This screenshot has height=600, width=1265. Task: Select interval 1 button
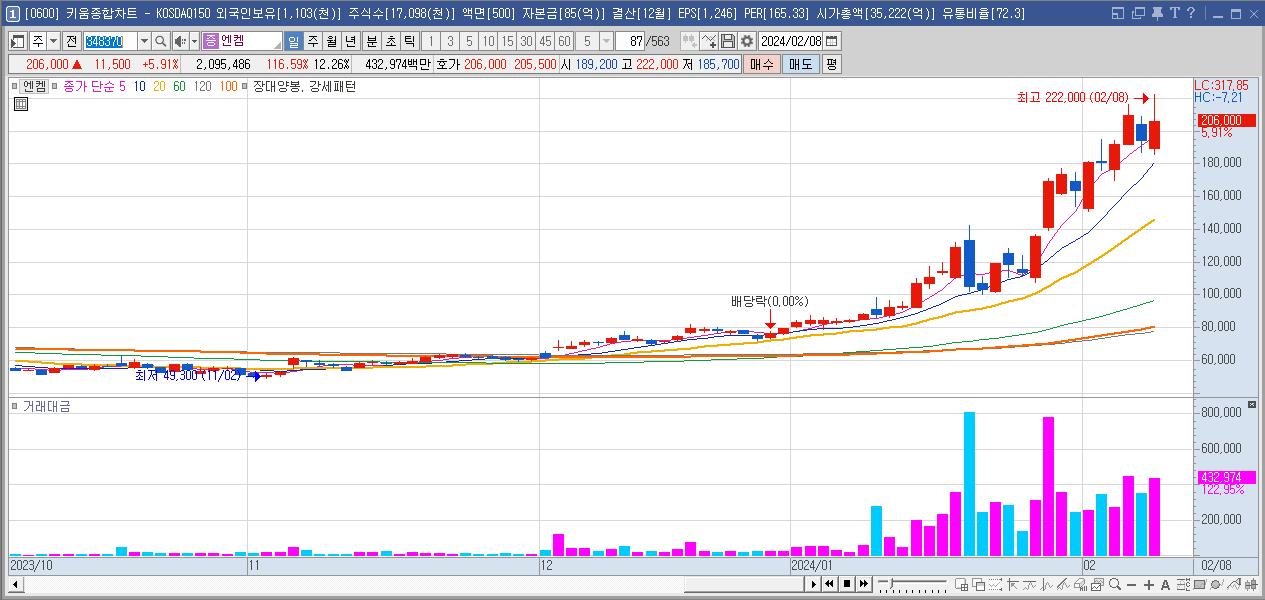[431, 41]
